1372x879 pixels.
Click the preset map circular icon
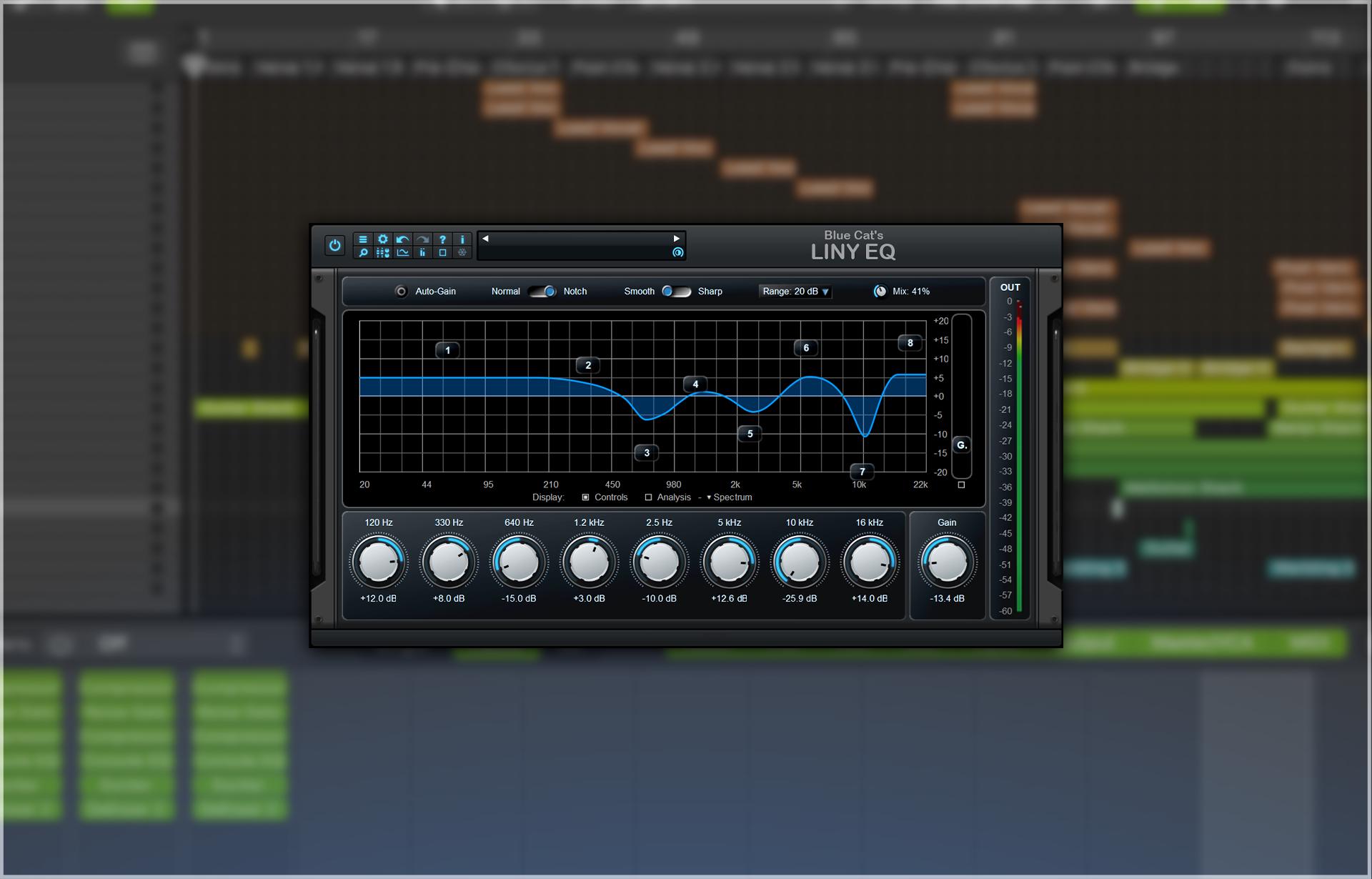pyautogui.click(x=677, y=252)
